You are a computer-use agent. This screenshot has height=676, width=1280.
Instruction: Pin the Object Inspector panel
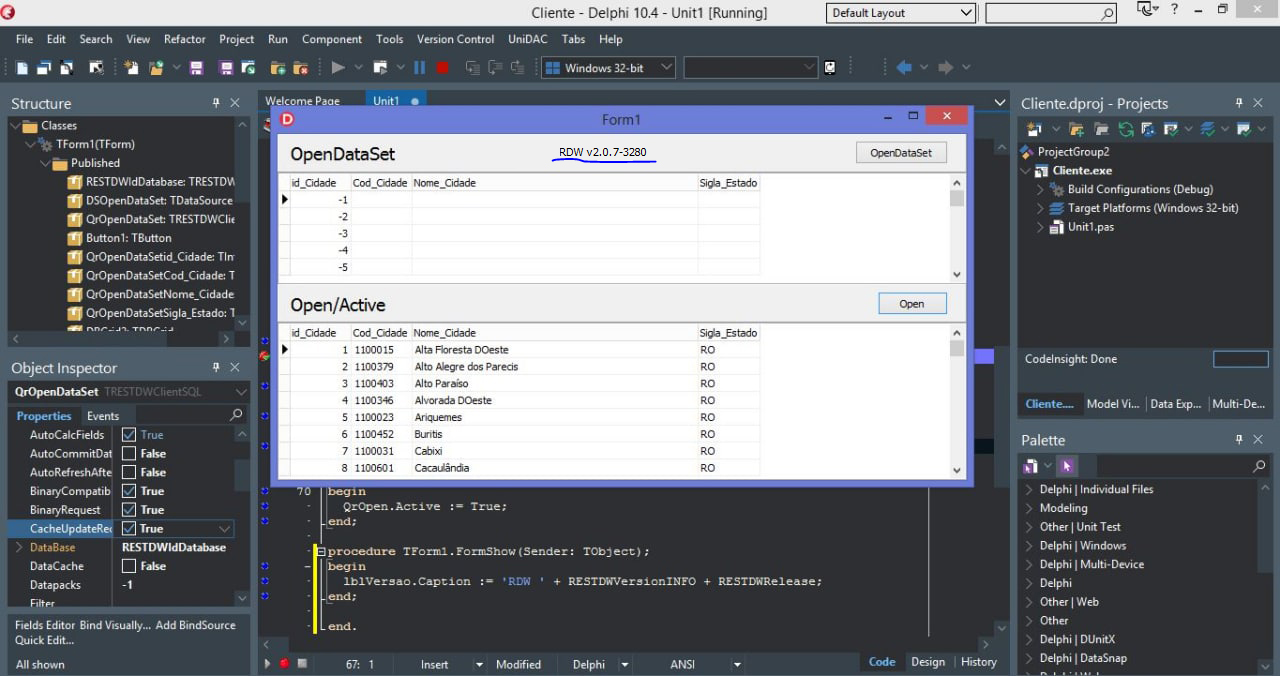pos(216,368)
